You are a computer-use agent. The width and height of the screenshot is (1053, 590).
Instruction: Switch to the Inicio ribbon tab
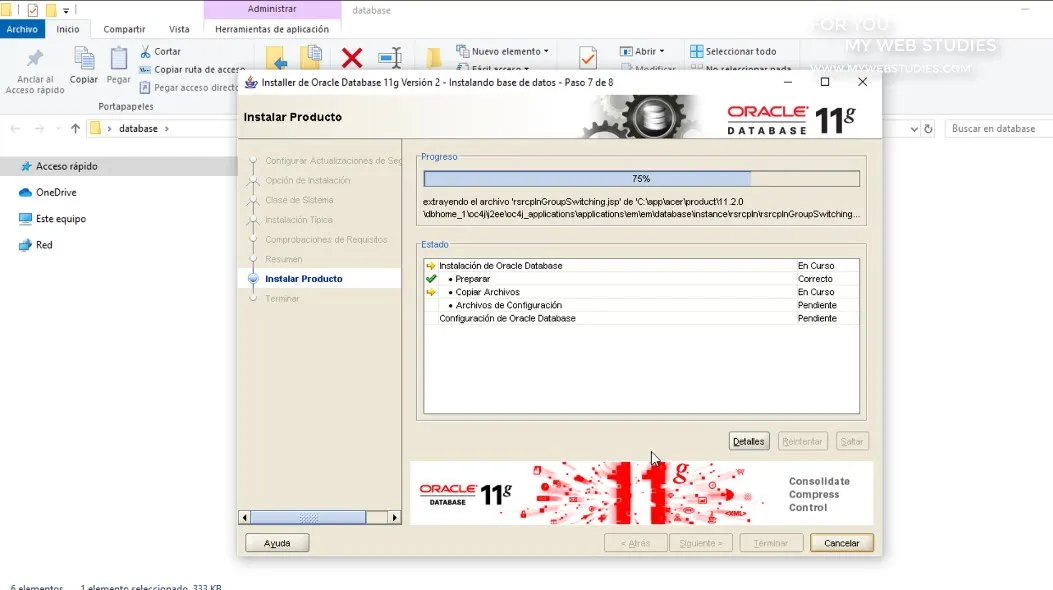click(x=68, y=29)
